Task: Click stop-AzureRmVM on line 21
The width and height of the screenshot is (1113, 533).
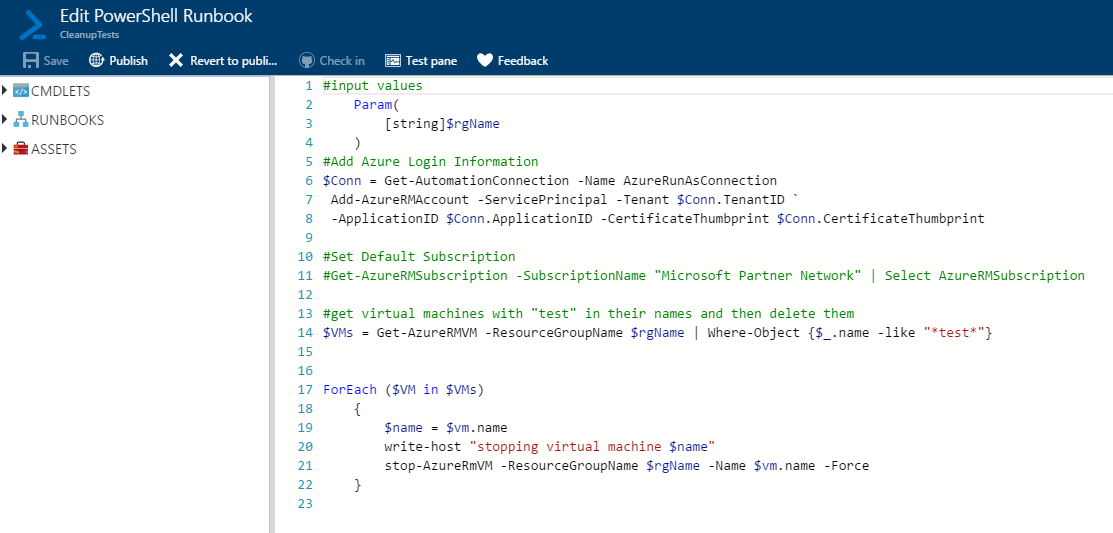Action: pyautogui.click(x=438, y=466)
